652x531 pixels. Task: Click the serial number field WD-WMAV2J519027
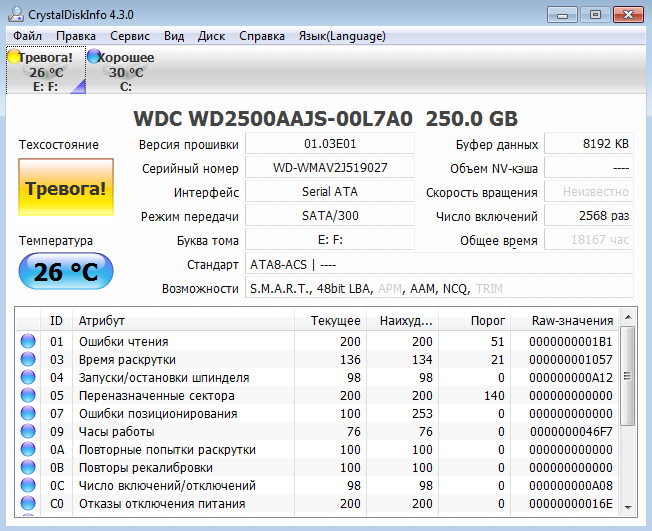point(330,168)
